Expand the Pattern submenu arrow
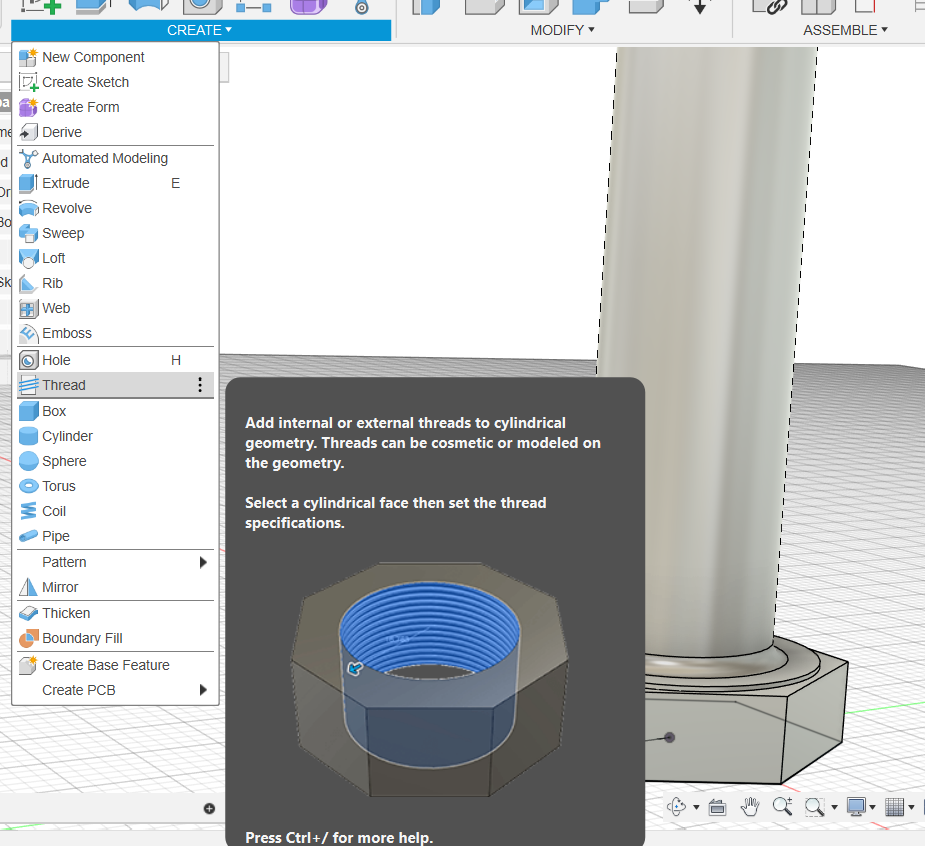The image size is (925, 846). pyautogui.click(x=203, y=562)
